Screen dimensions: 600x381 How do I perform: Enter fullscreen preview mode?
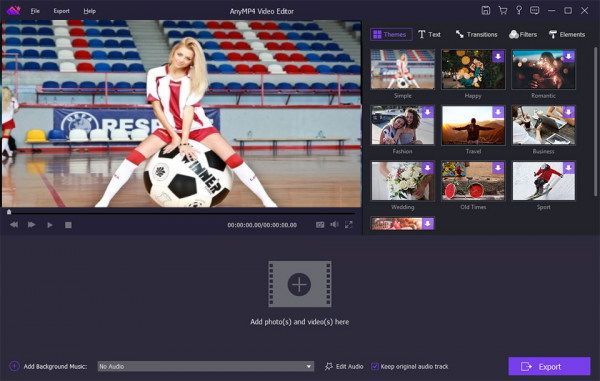(x=349, y=225)
